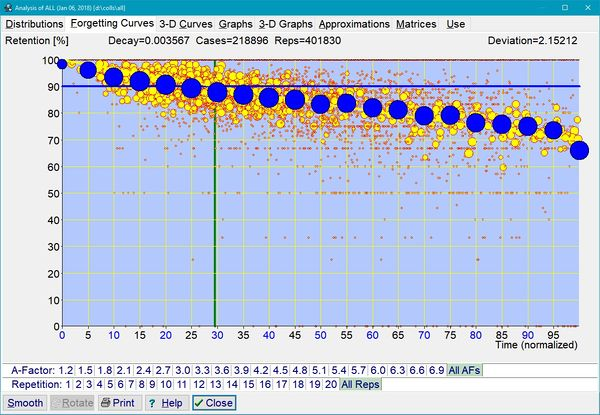Click the Decay=0.003567 value
The width and height of the screenshot is (600, 415).
pos(149,41)
